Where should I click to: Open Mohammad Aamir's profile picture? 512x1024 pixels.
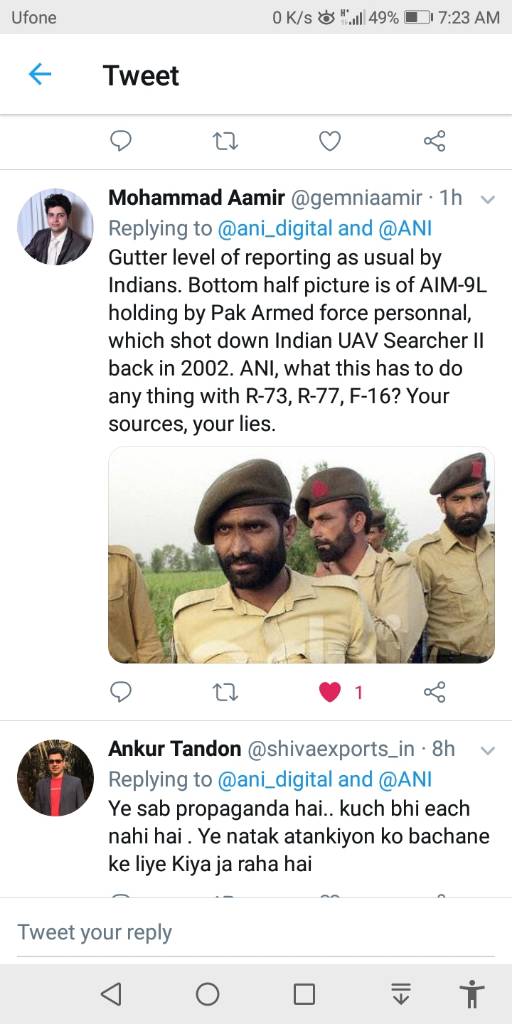click(x=56, y=227)
